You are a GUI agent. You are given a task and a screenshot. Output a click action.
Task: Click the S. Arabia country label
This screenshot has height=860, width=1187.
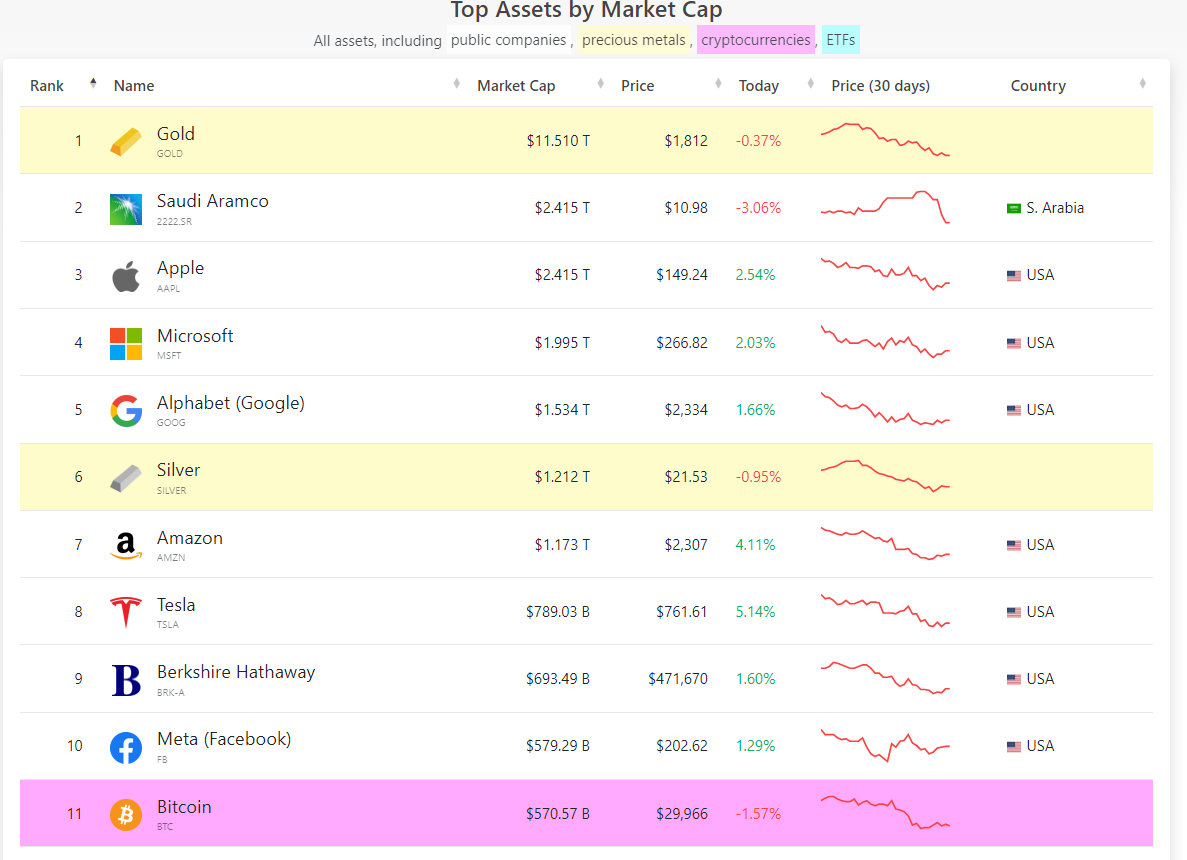1055,208
